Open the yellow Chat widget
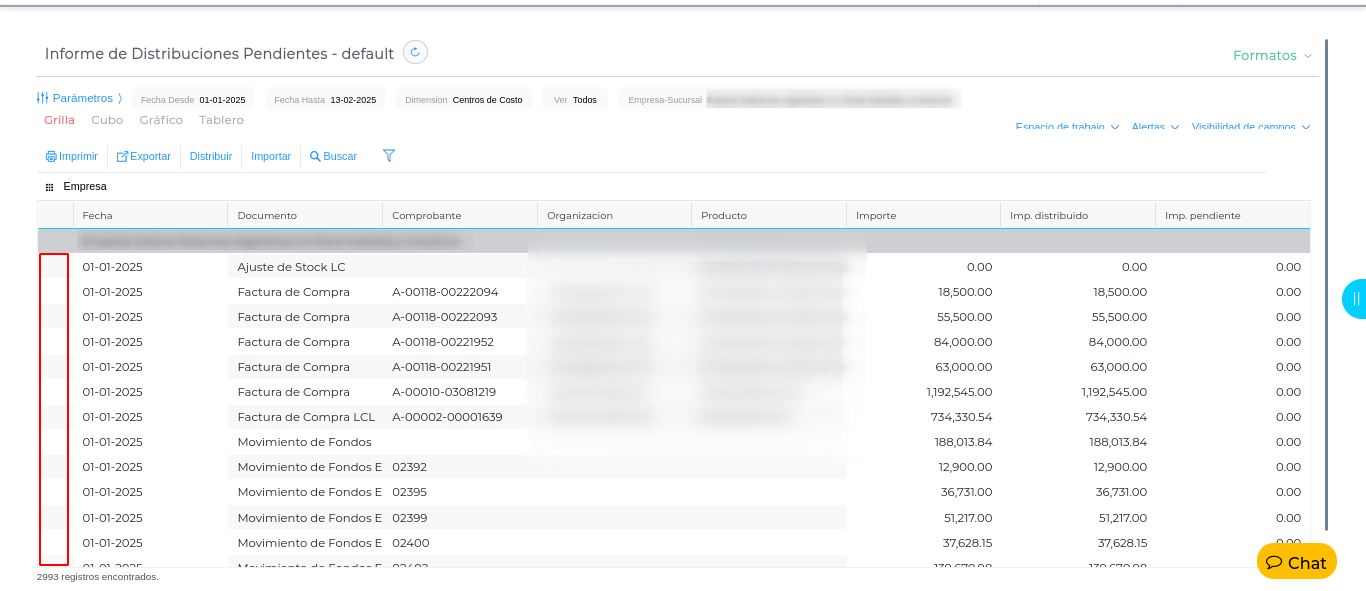1366x591 pixels. tap(1296, 562)
